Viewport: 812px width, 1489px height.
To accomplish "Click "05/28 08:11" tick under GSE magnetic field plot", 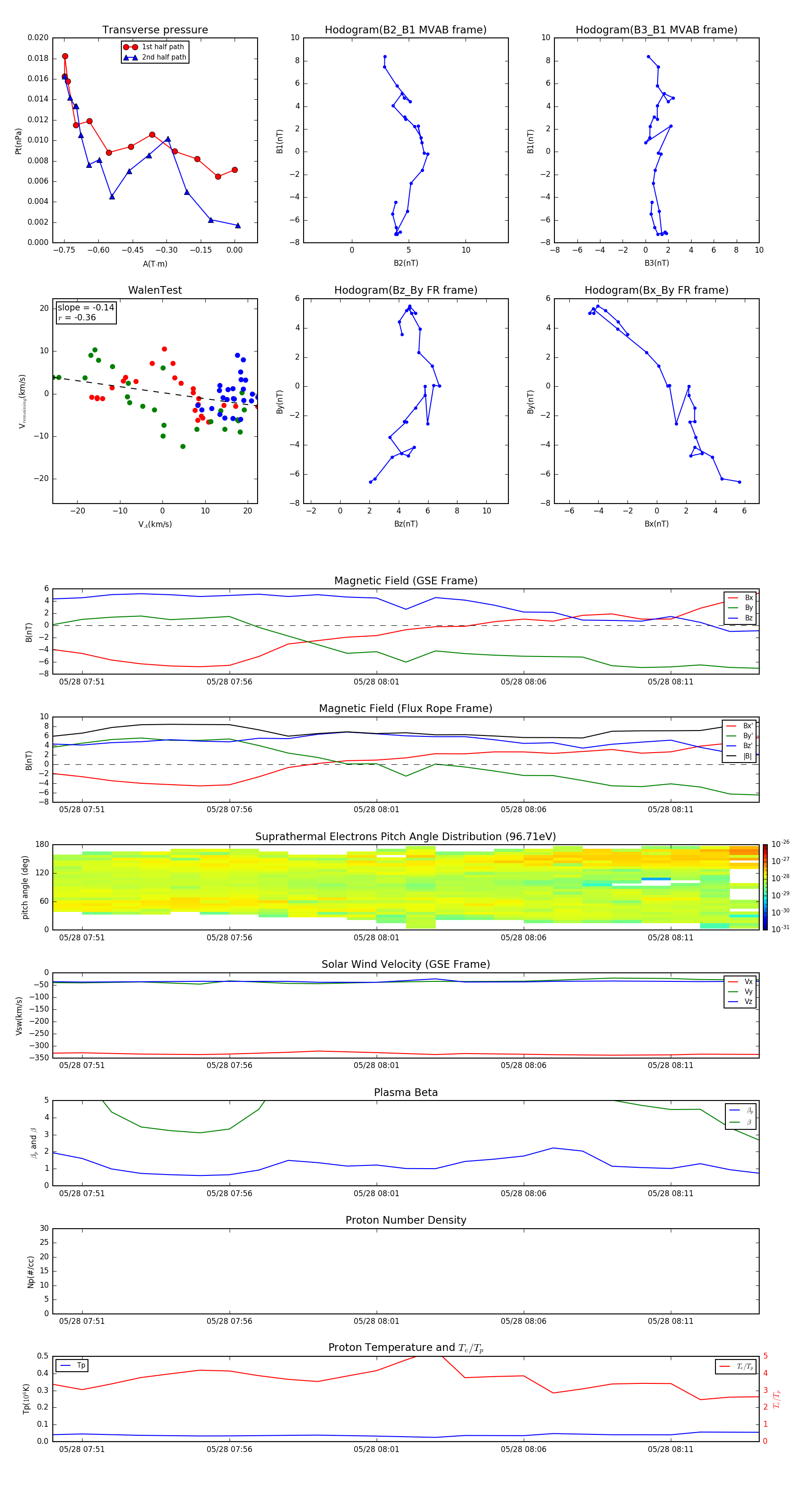I will (x=670, y=682).
